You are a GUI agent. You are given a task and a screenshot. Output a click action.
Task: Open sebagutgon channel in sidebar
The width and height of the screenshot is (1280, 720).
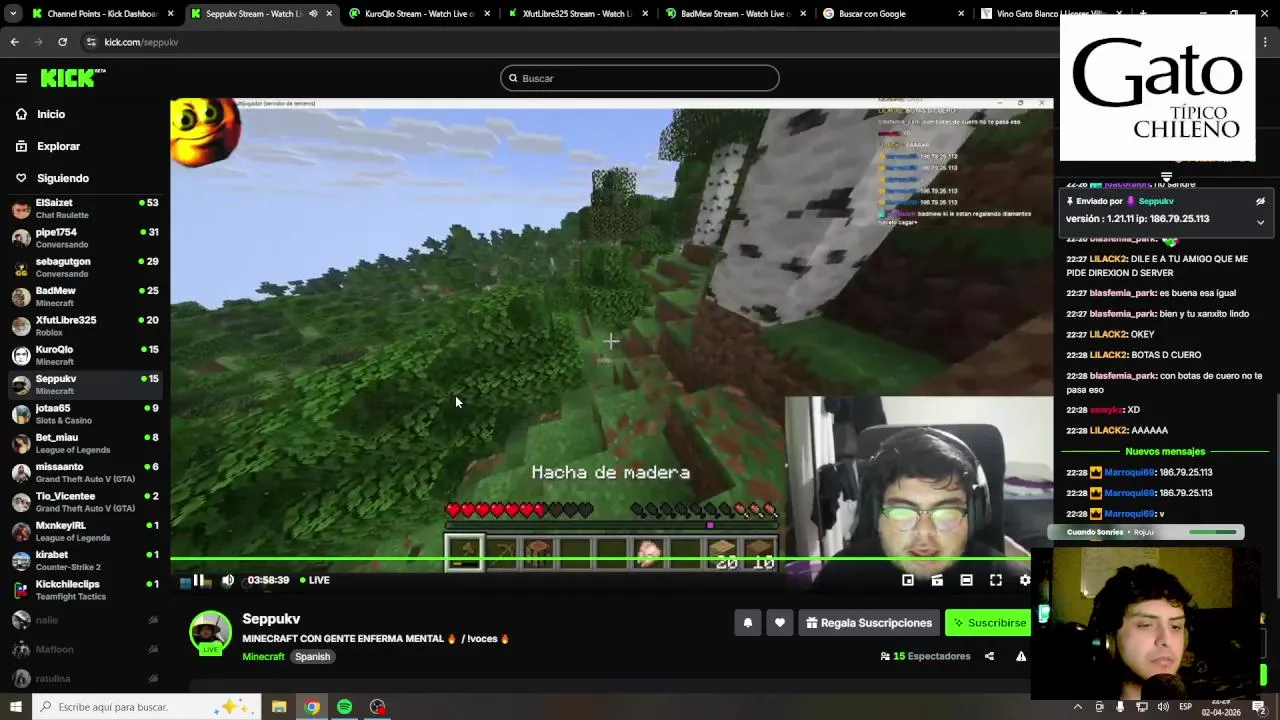pyautogui.click(x=85, y=267)
